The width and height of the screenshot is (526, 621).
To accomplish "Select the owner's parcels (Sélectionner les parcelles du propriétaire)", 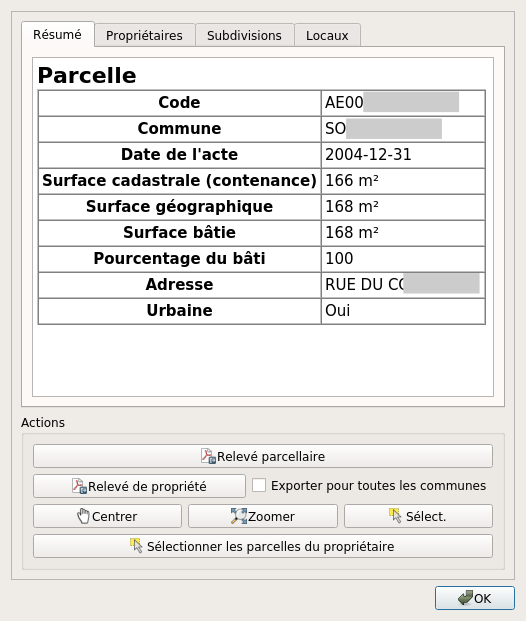I will coord(263,546).
